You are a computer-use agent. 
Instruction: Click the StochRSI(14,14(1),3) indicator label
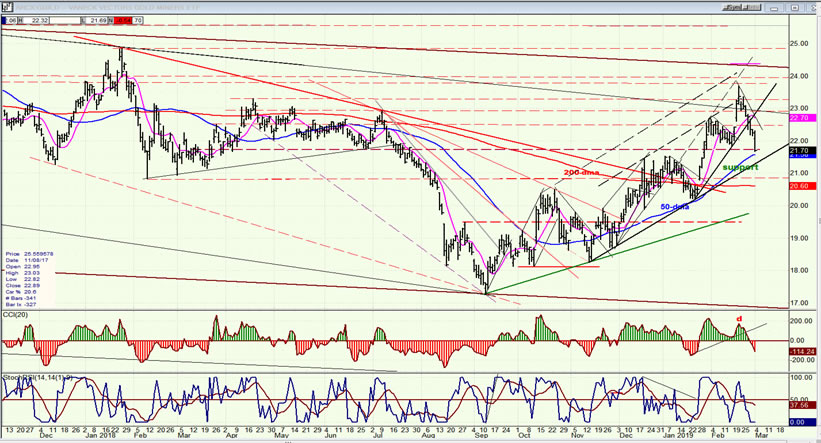pos(38,377)
